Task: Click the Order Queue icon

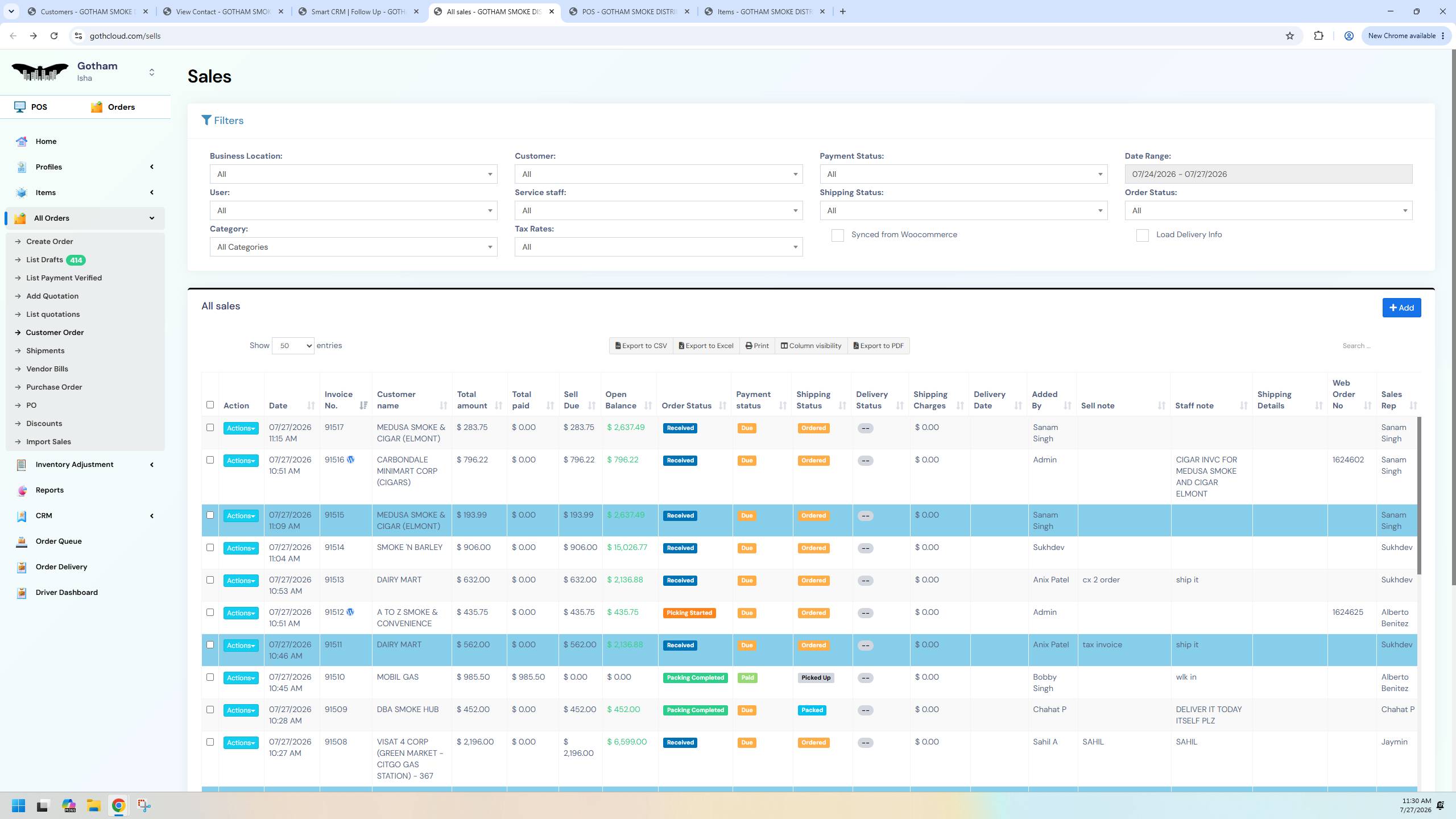Action: pyautogui.click(x=22, y=541)
